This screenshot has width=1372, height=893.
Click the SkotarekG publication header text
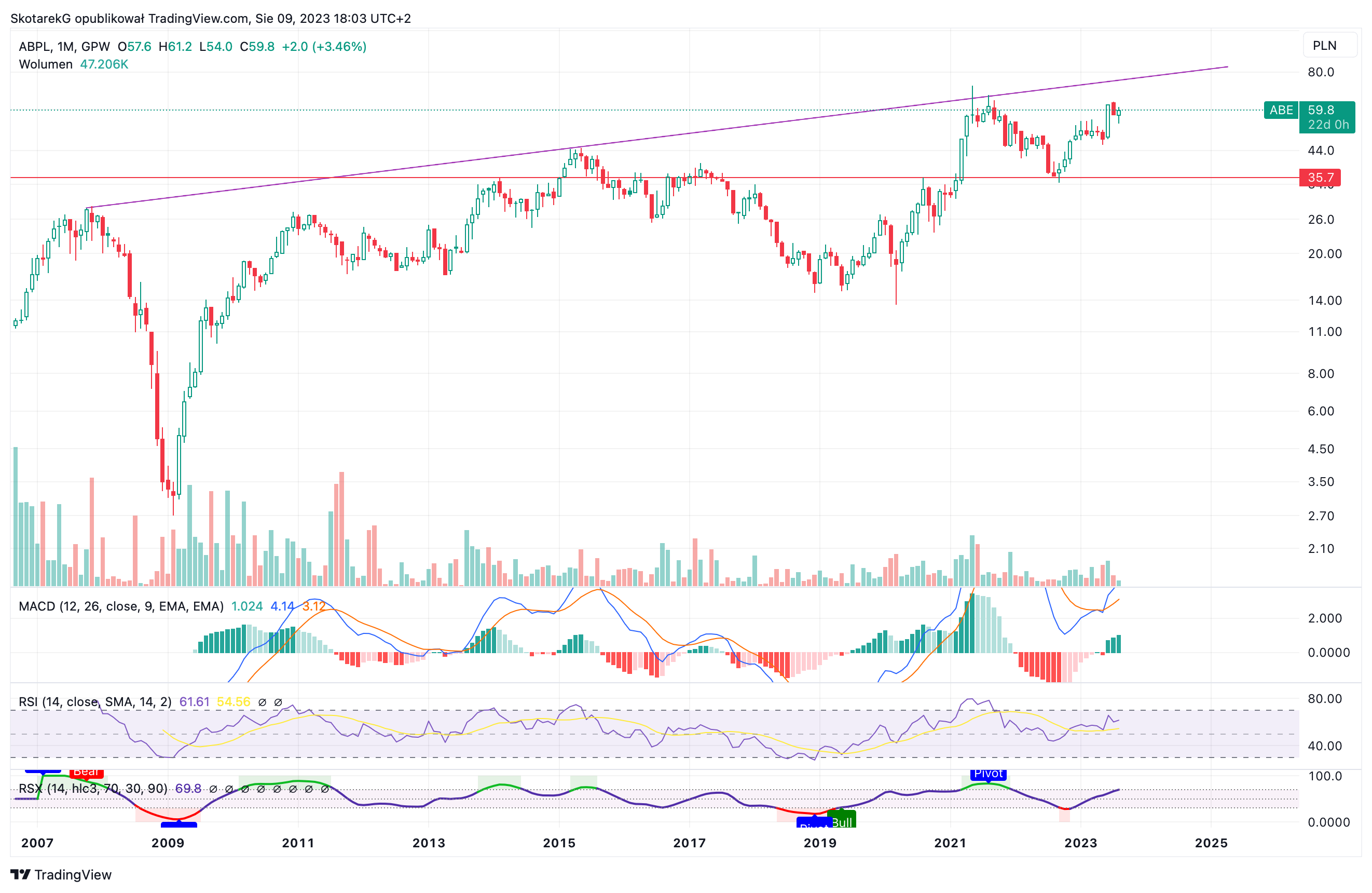tap(211, 19)
